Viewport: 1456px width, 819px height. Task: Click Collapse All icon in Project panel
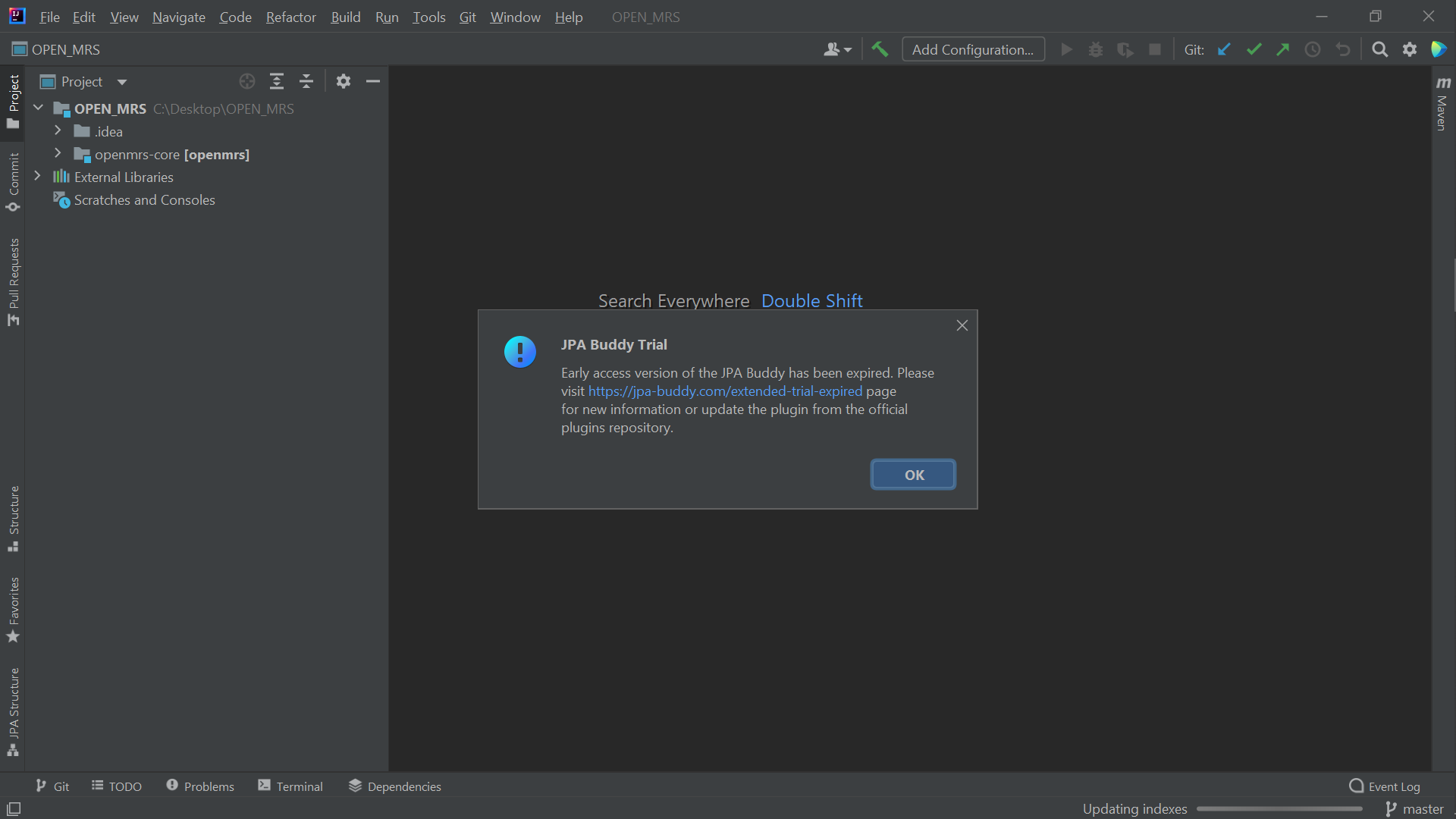pyautogui.click(x=306, y=81)
